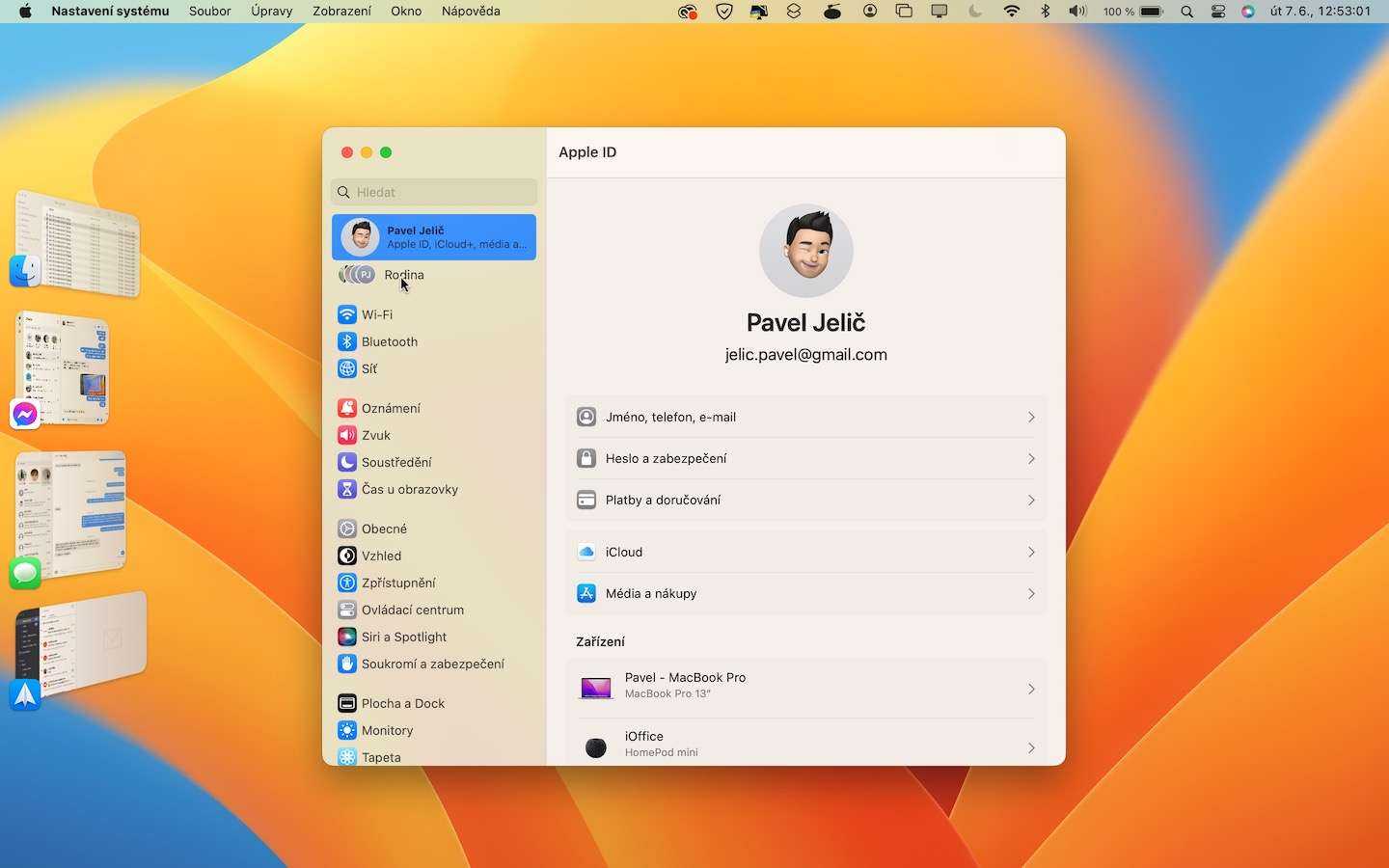Open the Okno menu

(406, 12)
